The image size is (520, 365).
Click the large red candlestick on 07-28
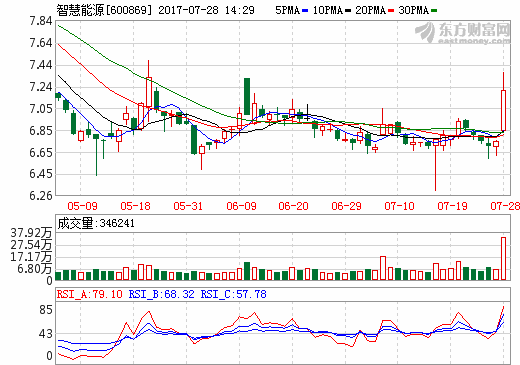[x=503, y=110]
